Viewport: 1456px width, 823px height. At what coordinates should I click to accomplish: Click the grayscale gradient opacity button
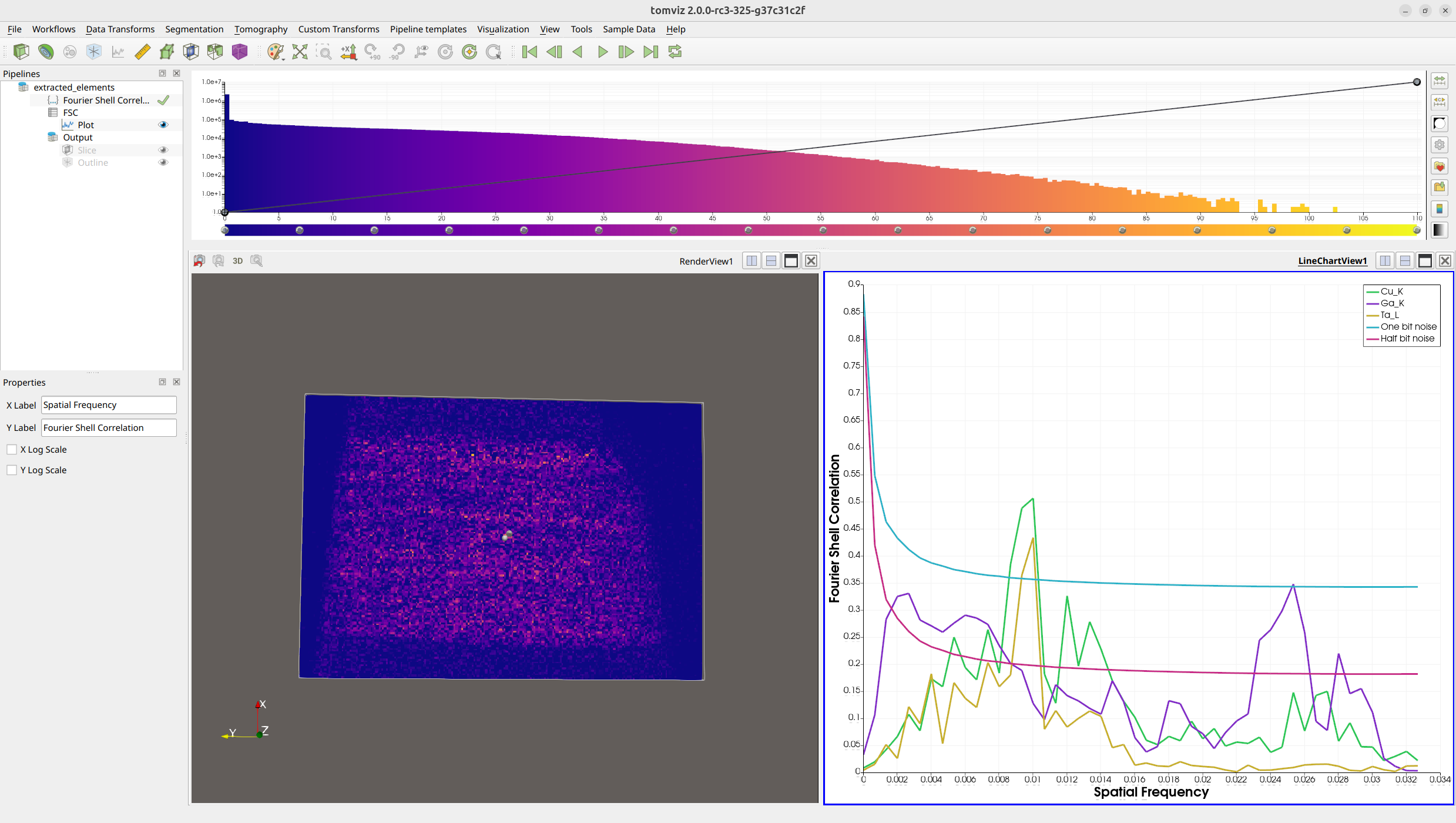(1440, 230)
